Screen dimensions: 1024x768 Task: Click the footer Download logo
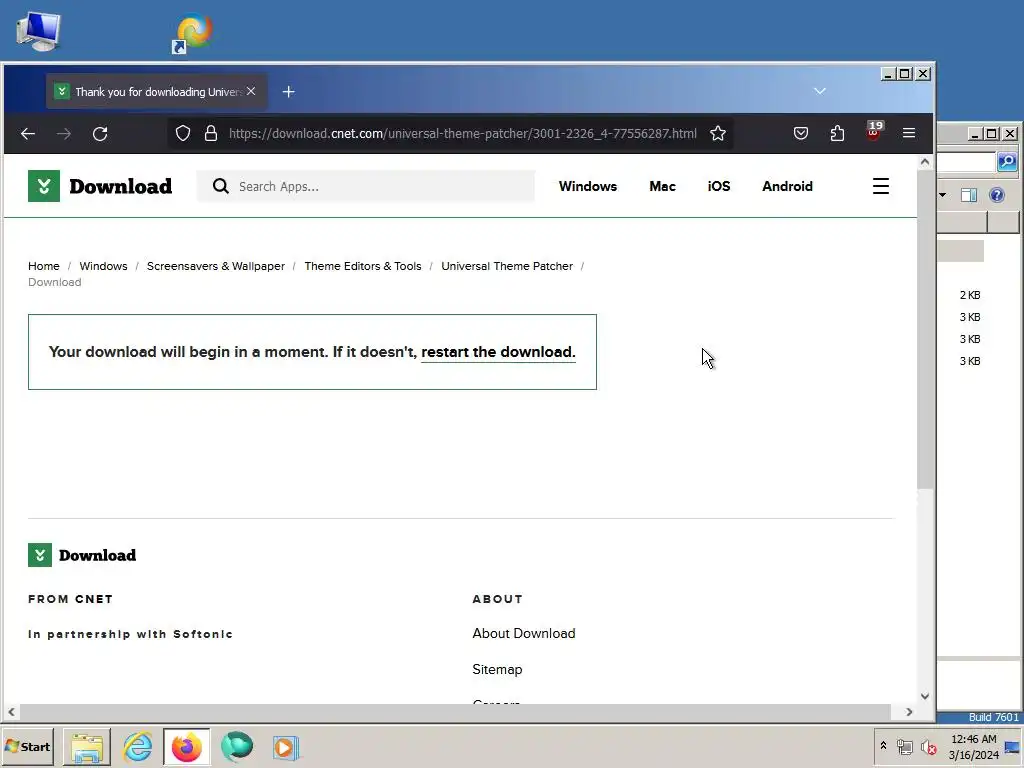tap(82, 555)
